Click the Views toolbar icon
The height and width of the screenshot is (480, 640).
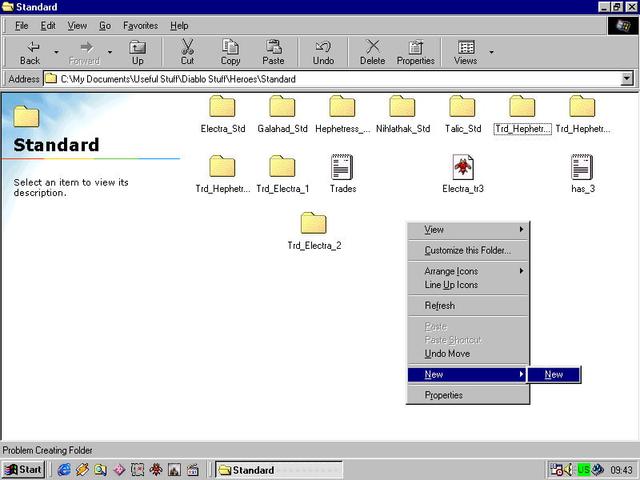coord(465,52)
